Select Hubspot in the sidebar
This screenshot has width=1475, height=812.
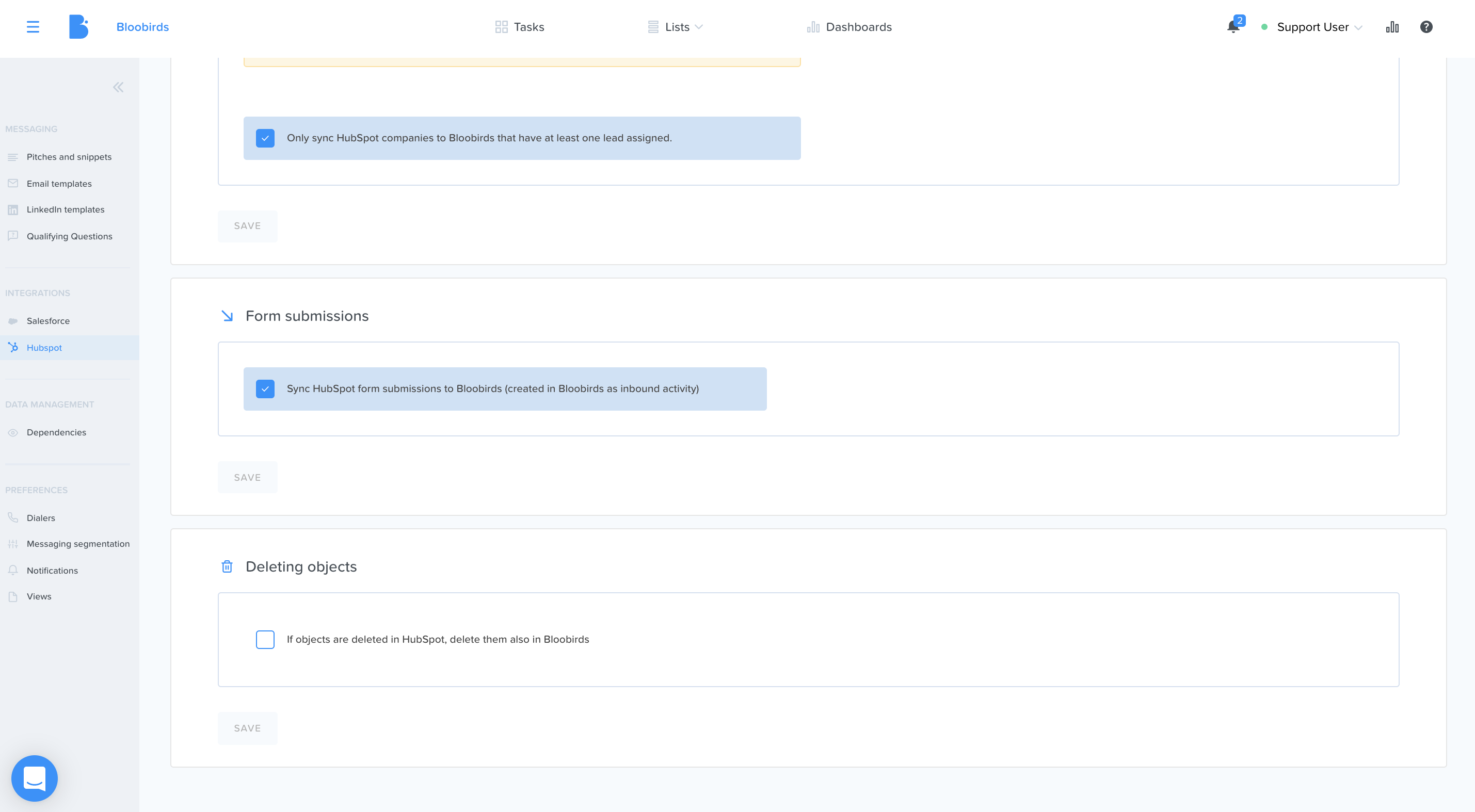point(69,347)
